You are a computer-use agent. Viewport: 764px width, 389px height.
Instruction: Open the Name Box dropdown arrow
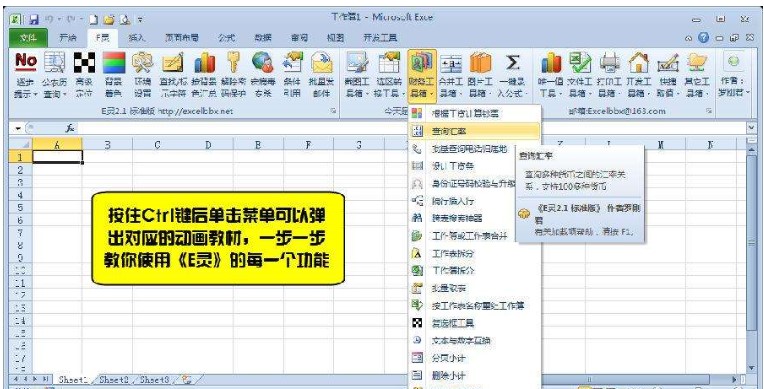(x=18, y=128)
